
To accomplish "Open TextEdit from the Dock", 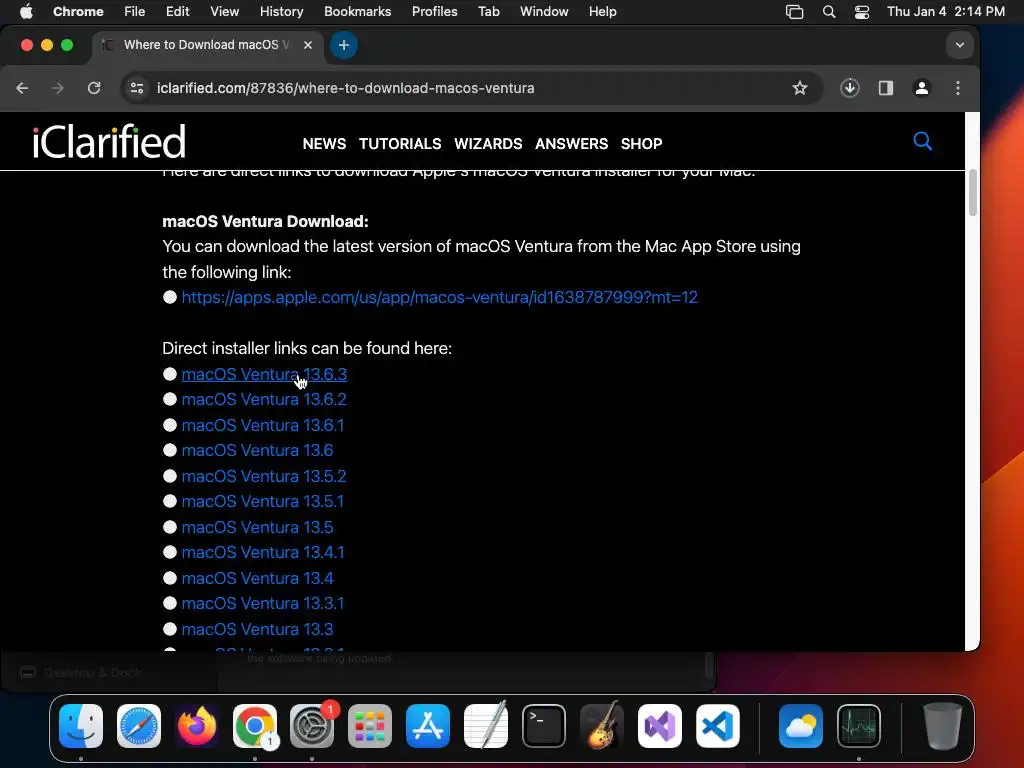I will (x=486, y=726).
